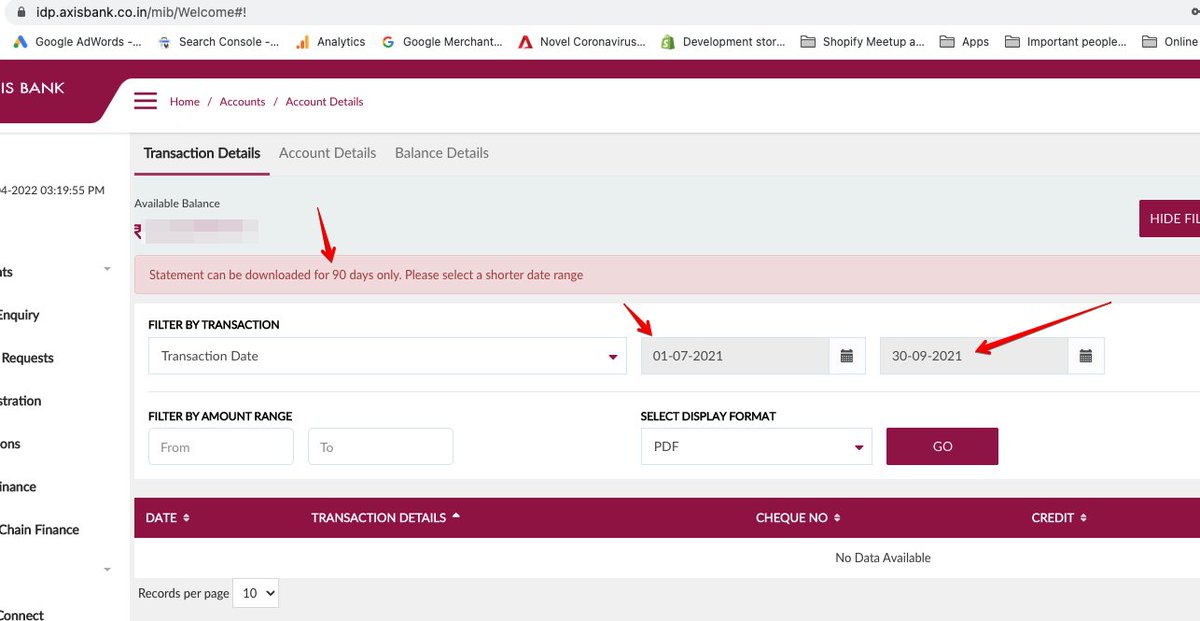Open the Google Merchant bookmark
This screenshot has width=1200, height=621.
coord(442,42)
